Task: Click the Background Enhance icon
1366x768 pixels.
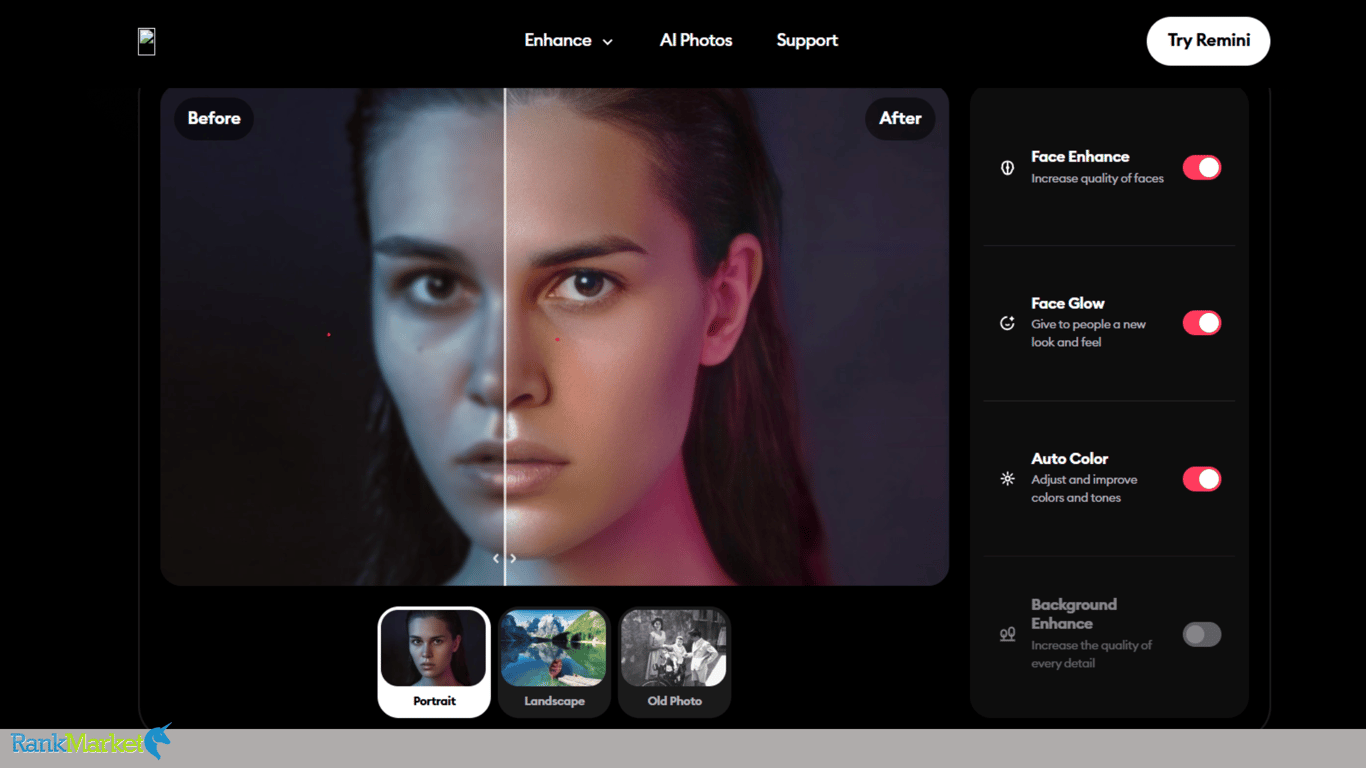Action: coord(1007,634)
